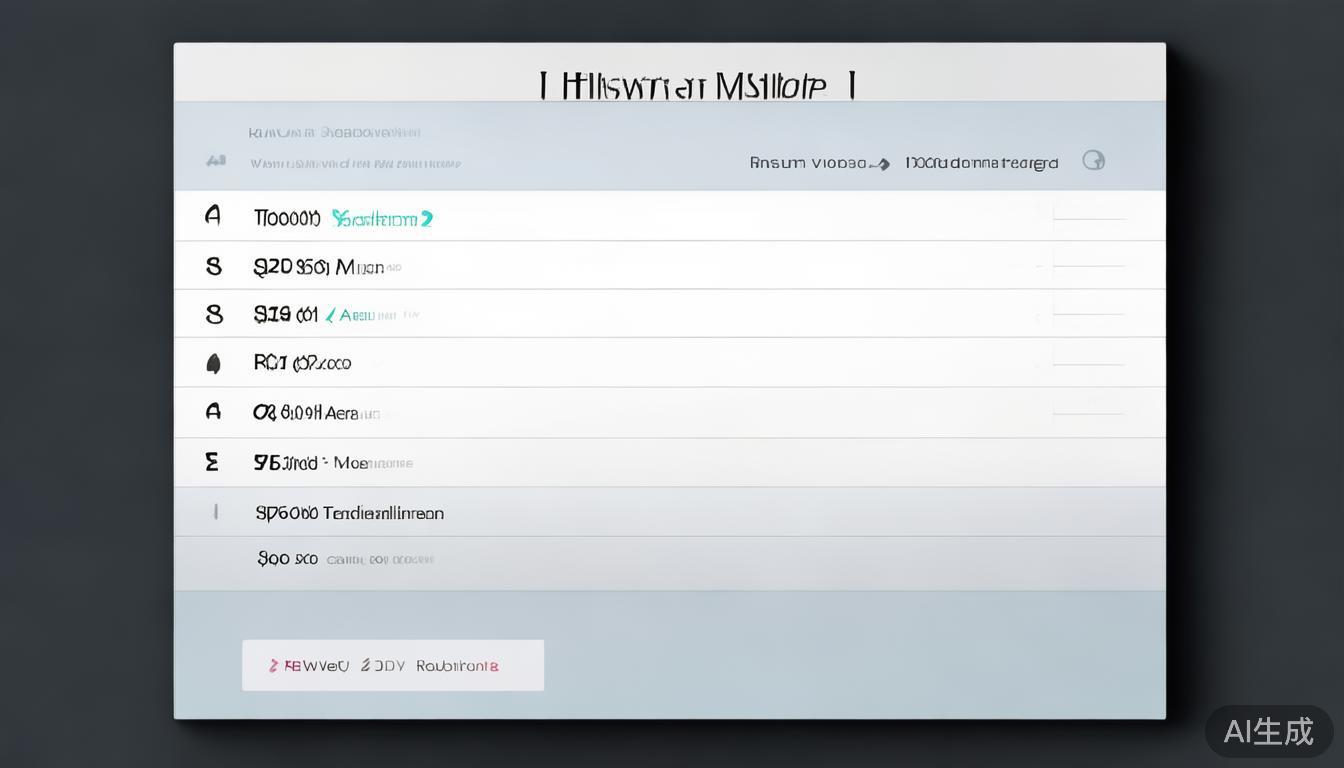Click the vertical bar icon beside Tendieanlinreon
The width and height of the screenshot is (1344, 768).
[x=215, y=512]
